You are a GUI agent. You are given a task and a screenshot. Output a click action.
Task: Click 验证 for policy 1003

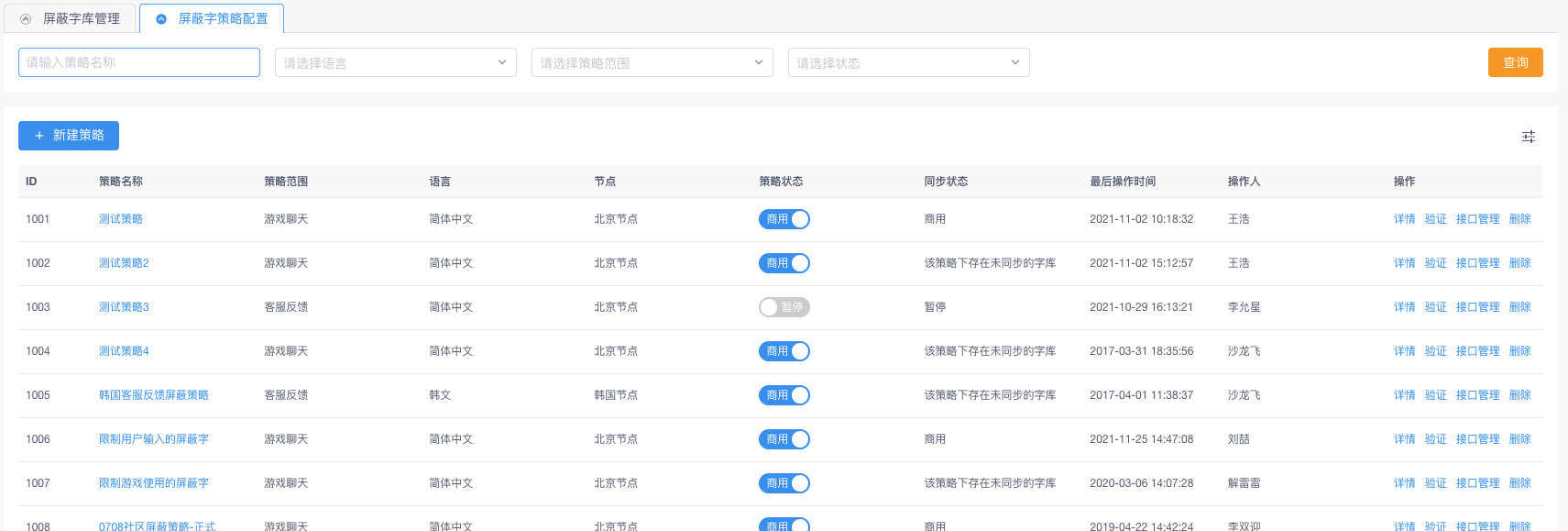[1435, 307]
